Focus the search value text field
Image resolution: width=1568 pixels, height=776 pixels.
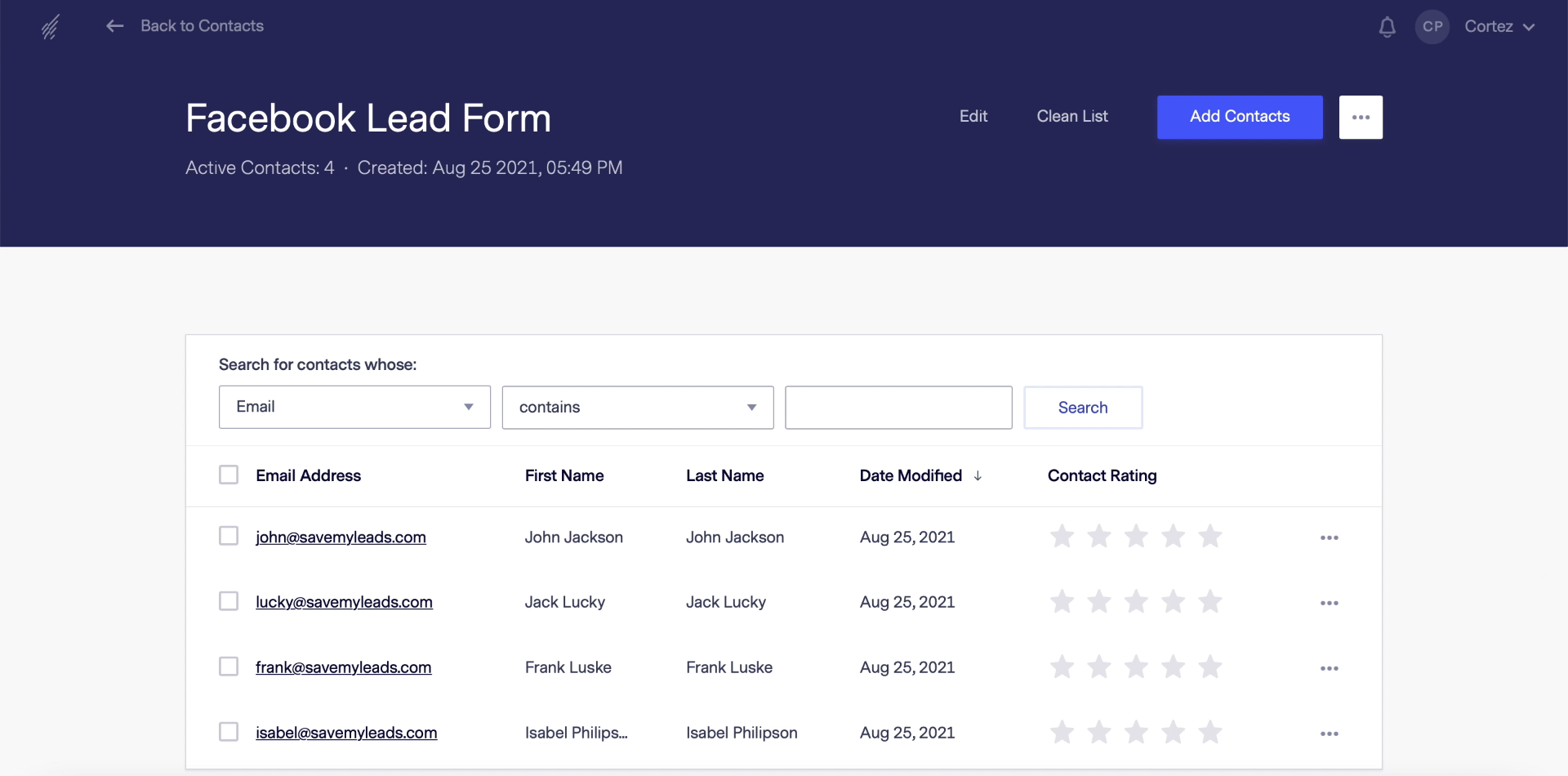pos(898,407)
